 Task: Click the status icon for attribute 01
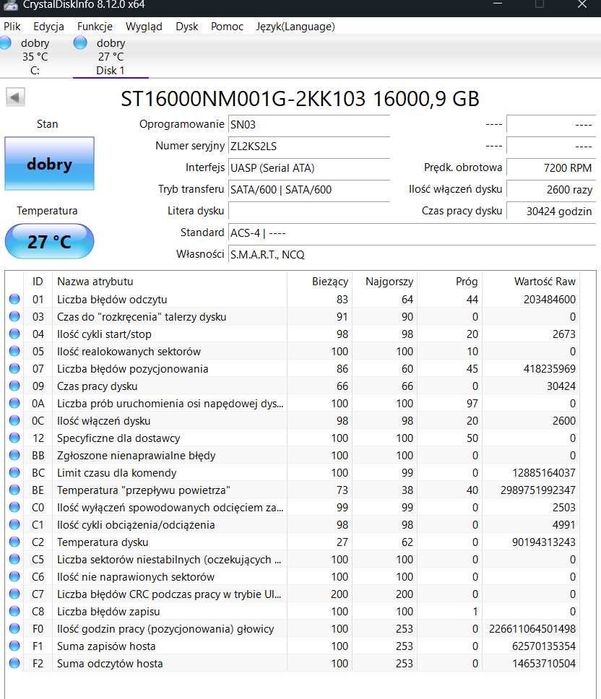click(15, 299)
